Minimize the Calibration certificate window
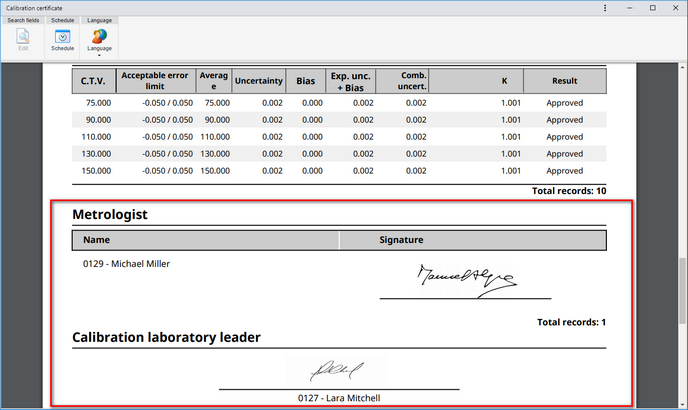Image resolution: width=688 pixels, height=410 pixels. [630, 8]
